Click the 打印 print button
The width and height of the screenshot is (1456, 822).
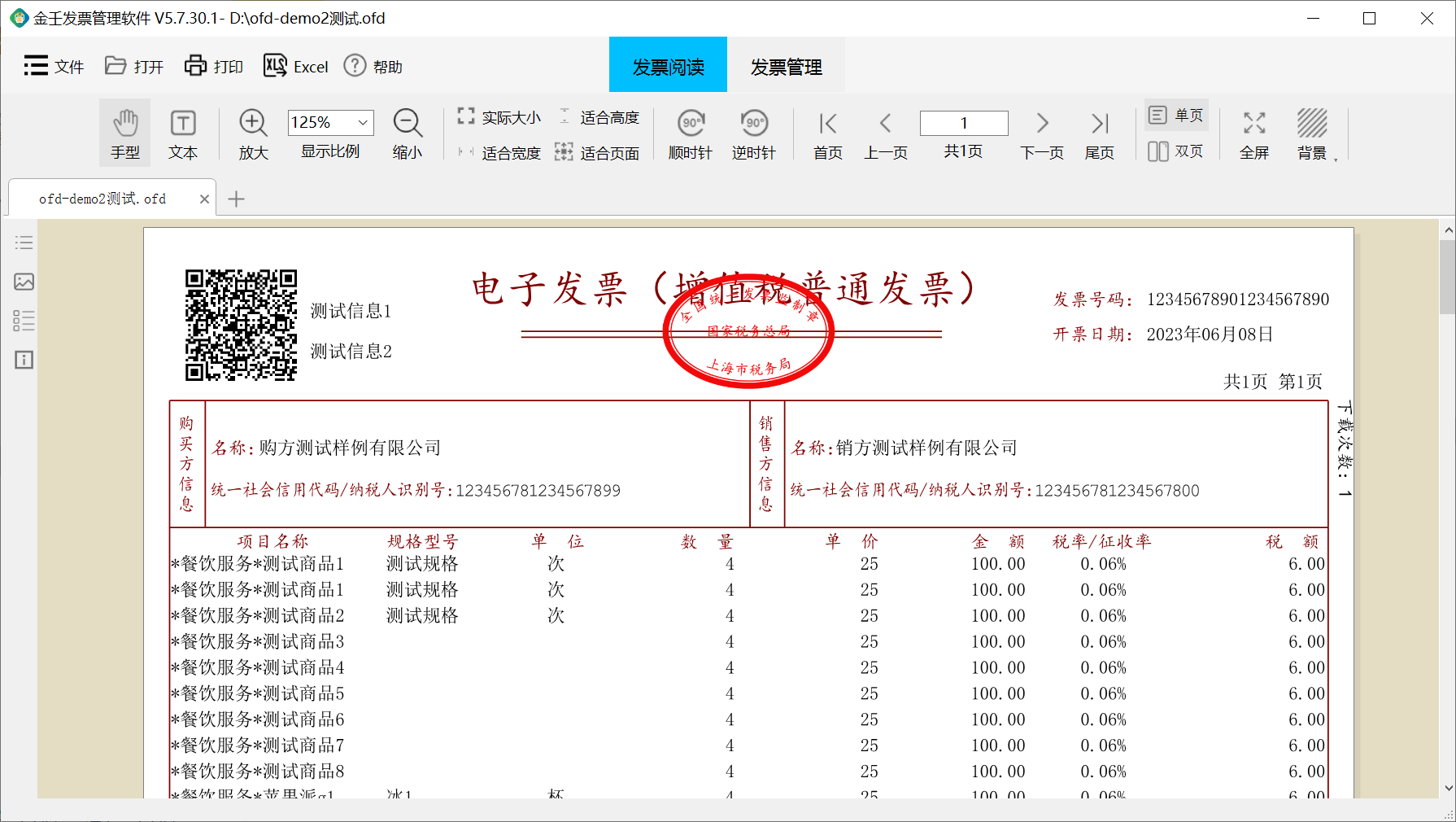[214, 67]
